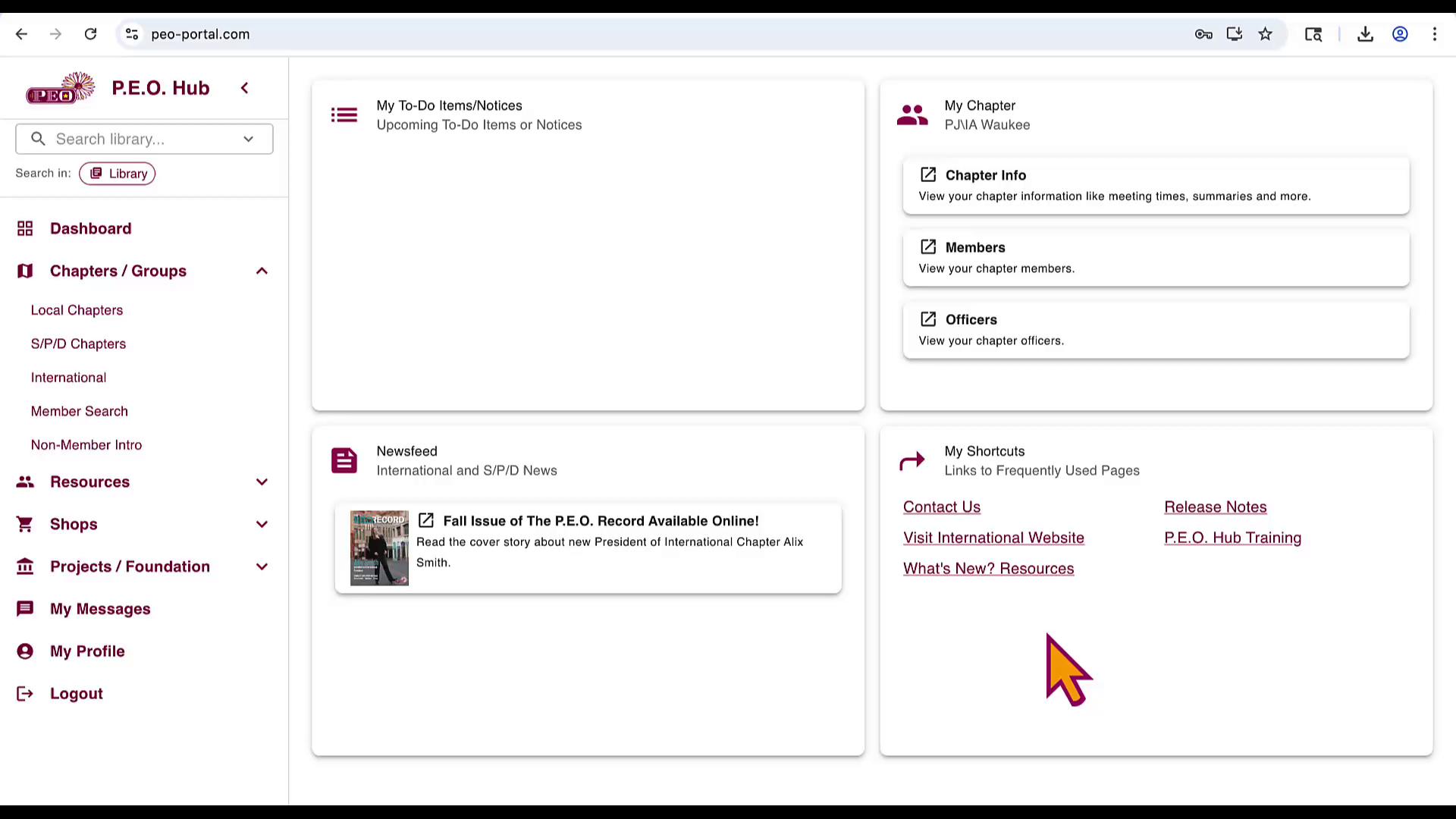Open the Members chapter card

(x=1156, y=258)
